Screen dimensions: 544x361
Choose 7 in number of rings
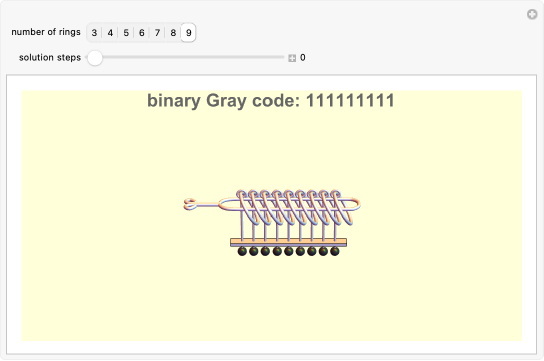click(157, 33)
